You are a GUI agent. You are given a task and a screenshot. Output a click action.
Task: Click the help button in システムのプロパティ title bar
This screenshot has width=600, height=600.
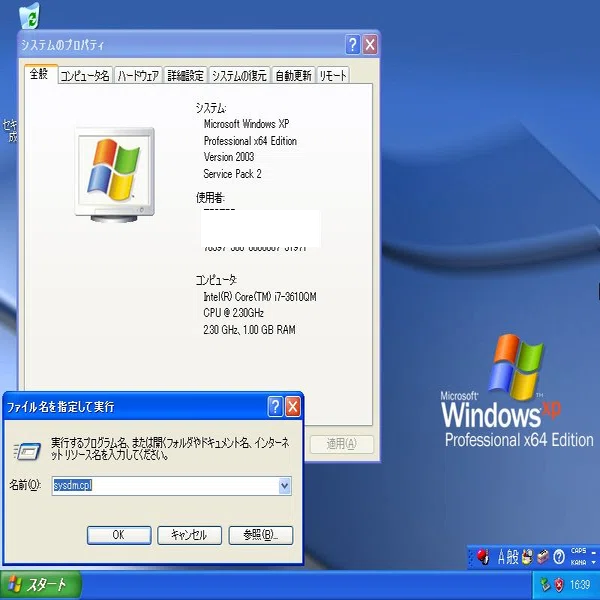(352, 45)
